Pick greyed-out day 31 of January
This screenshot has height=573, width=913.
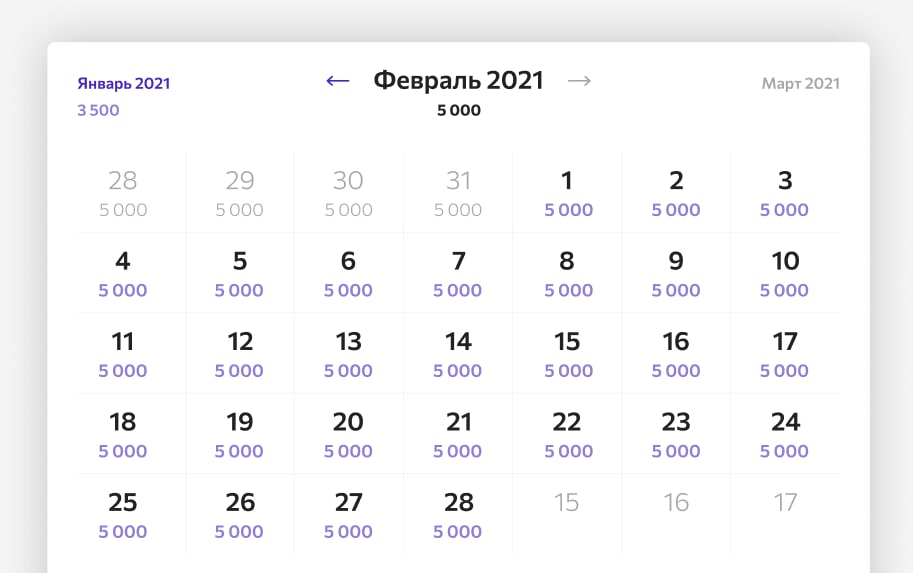click(x=458, y=193)
